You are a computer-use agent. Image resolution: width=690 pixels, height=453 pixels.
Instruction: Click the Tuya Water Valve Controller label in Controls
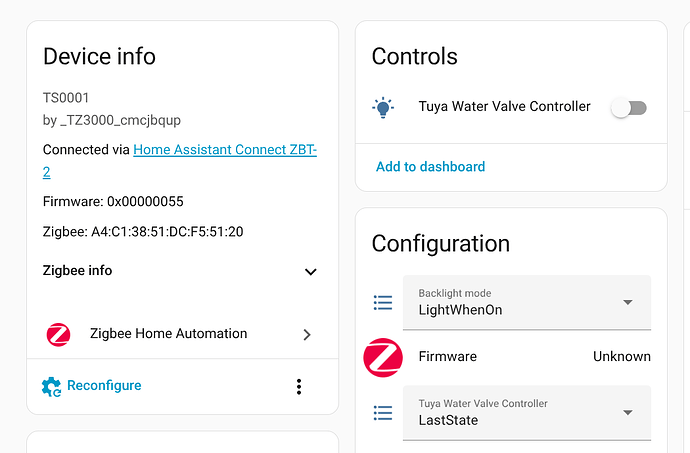click(x=504, y=107)
